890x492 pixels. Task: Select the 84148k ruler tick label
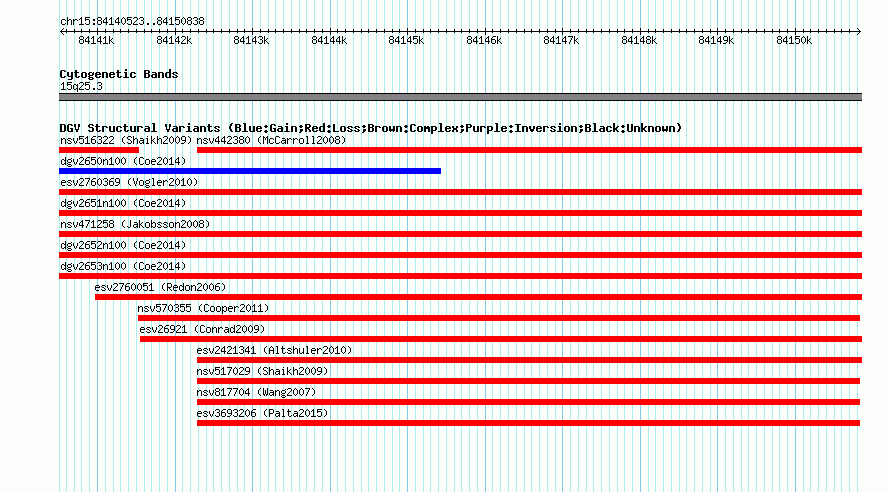coord(639,40)
